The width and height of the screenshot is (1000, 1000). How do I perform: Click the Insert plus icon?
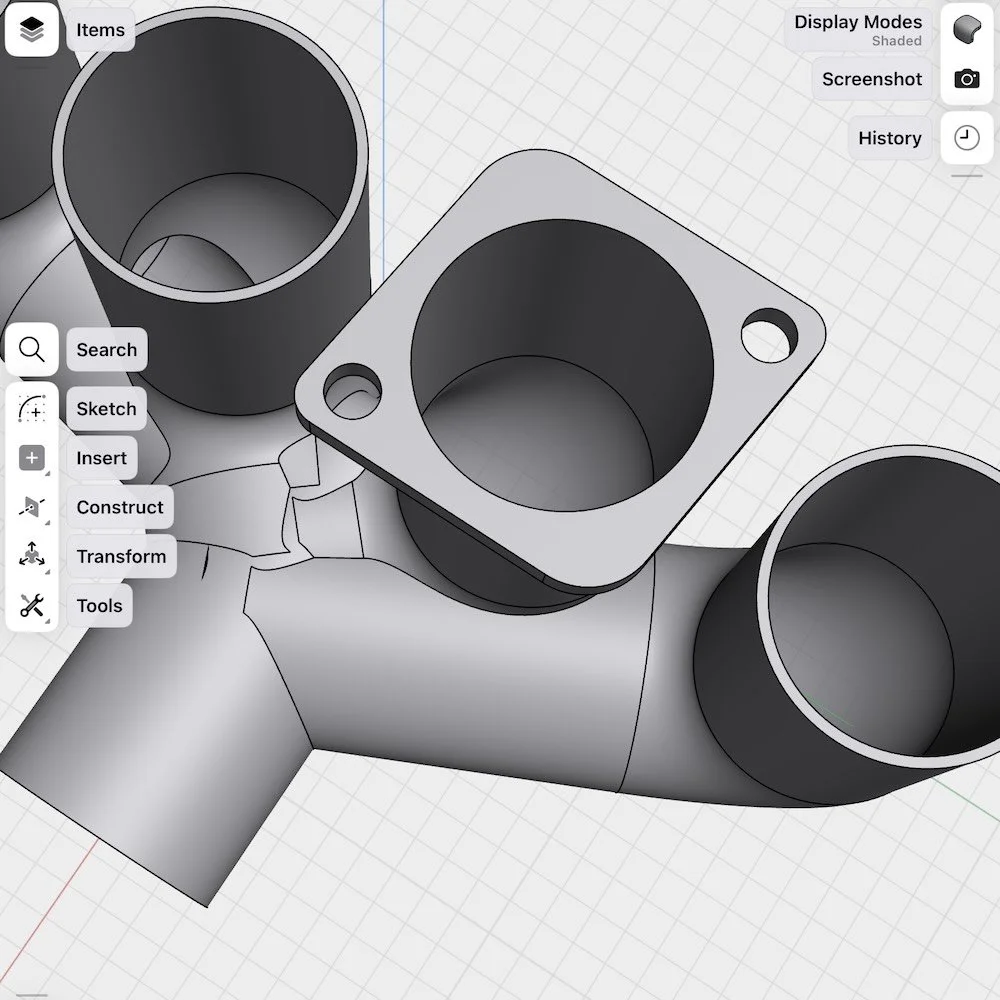click(31, 458)
